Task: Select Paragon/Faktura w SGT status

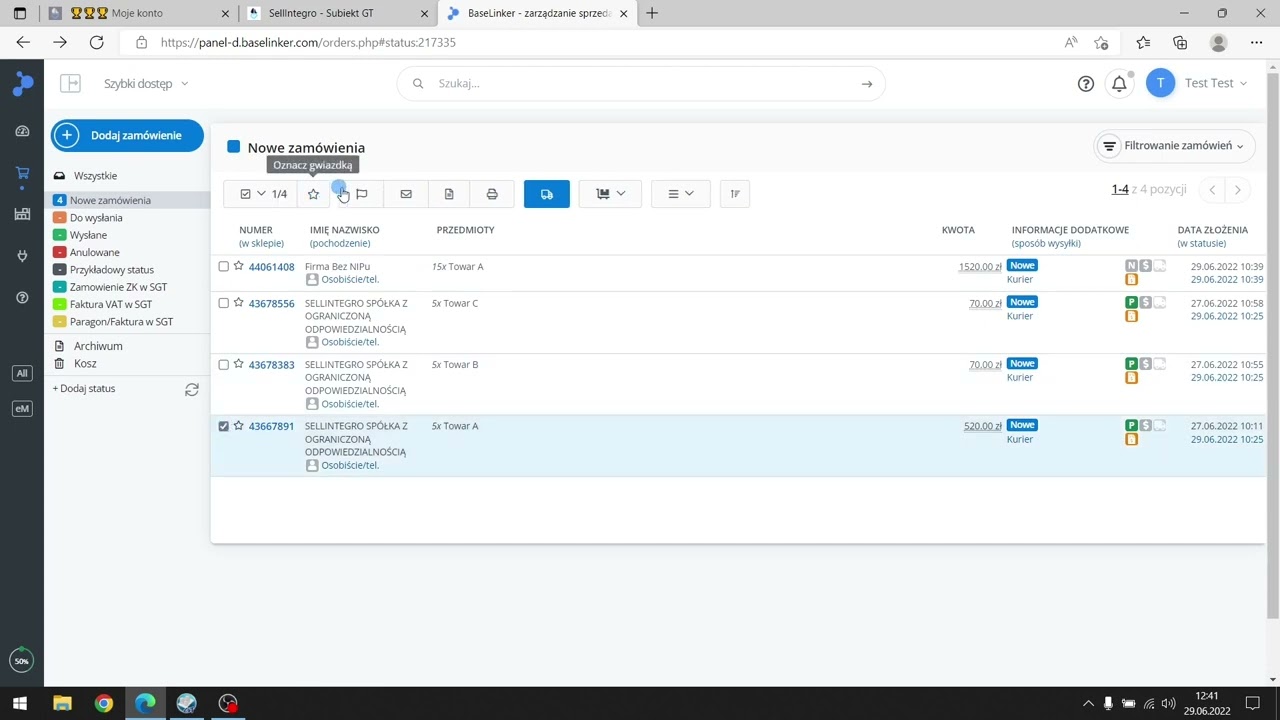Action: [x=121, y=322]
